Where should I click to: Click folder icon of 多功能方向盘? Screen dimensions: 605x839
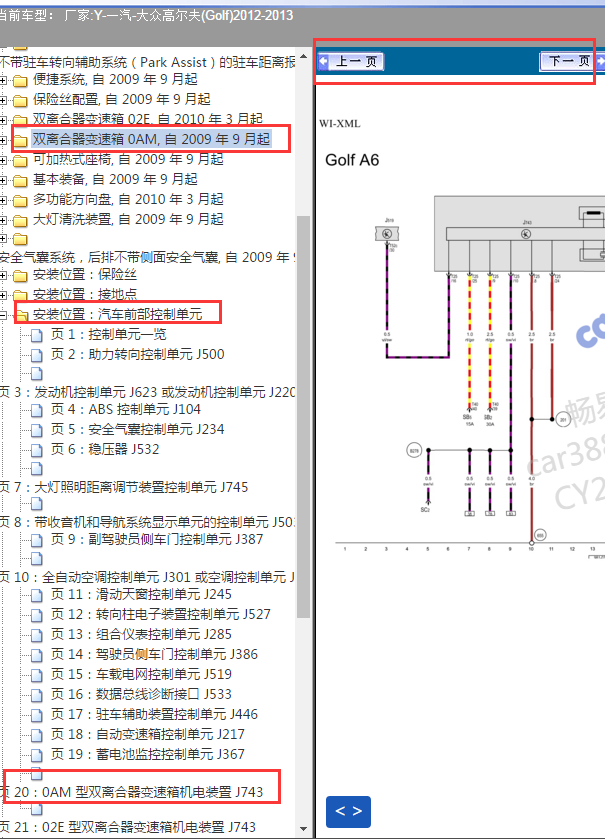point(20,201)
